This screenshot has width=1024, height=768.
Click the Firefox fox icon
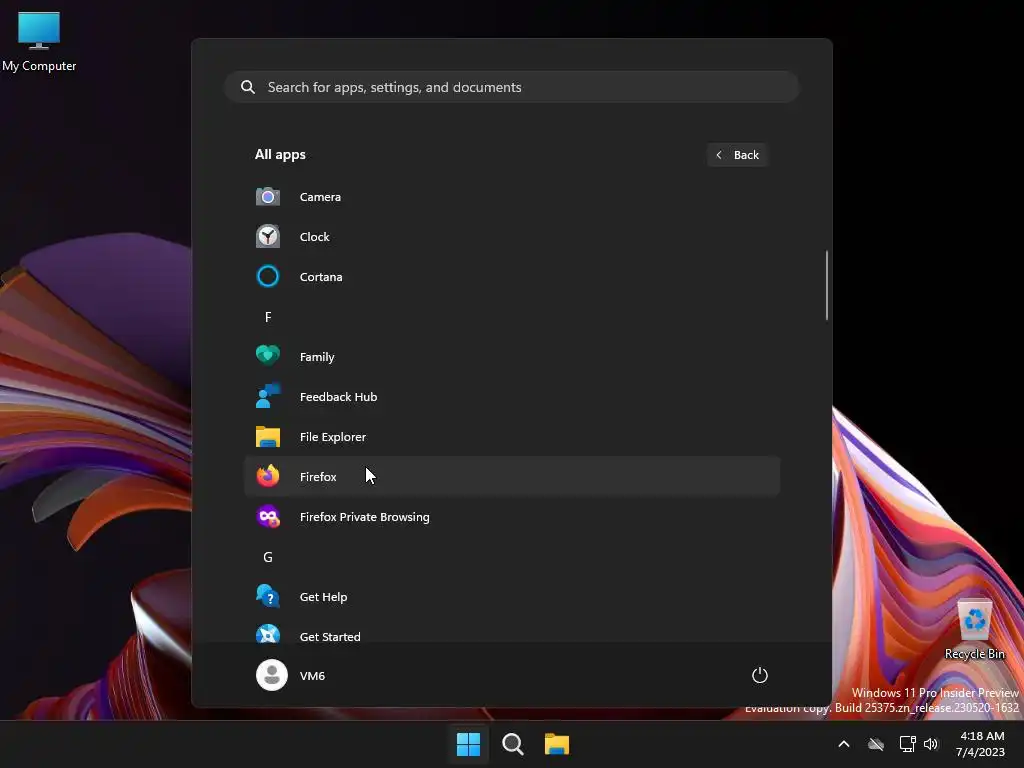[268, 476]
